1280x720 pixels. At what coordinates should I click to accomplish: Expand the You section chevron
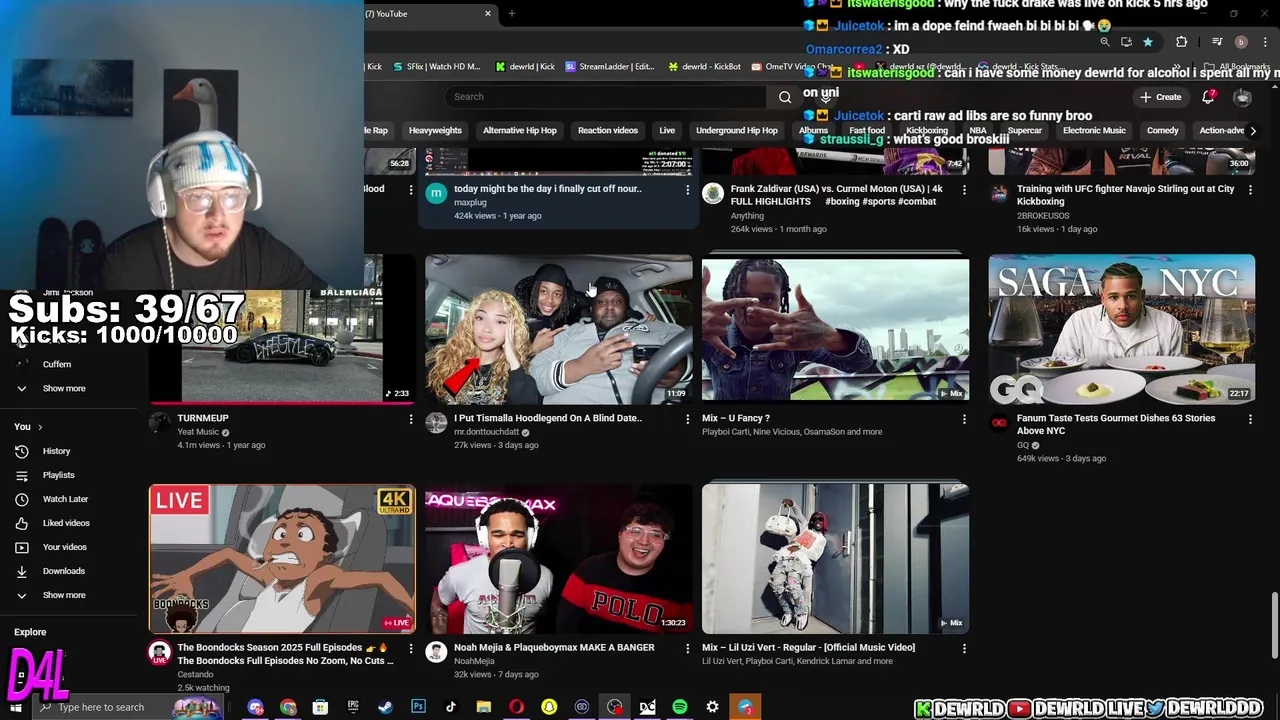click(x=40, y=427)
